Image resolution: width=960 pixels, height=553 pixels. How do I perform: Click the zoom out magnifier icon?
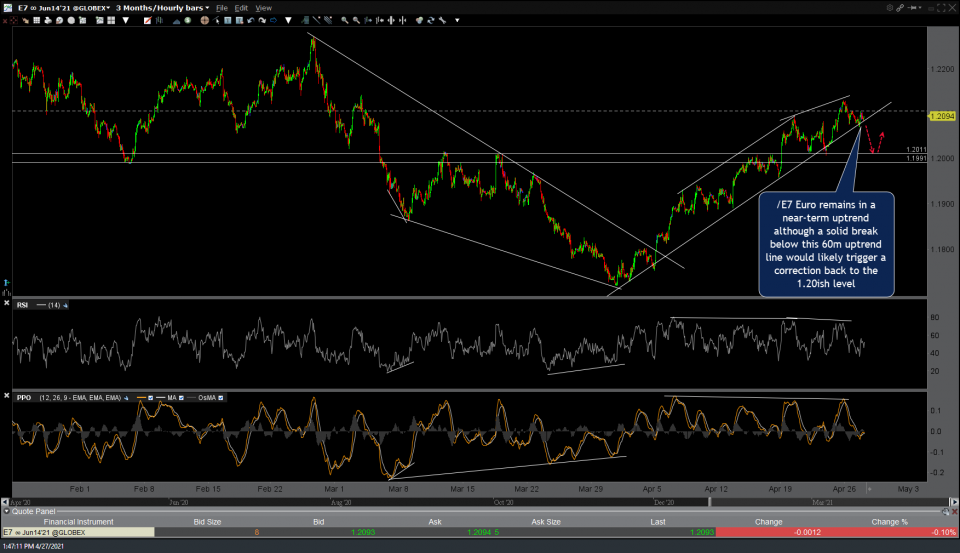357,20
